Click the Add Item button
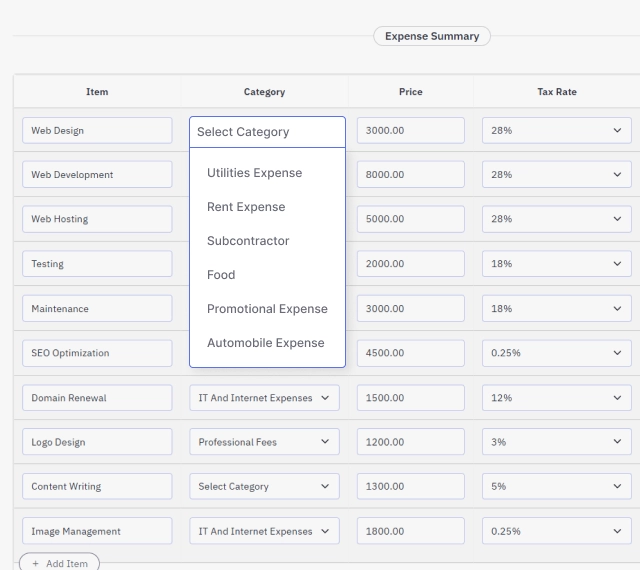Screen dimensions: 640x570 [x=59, y=563]
